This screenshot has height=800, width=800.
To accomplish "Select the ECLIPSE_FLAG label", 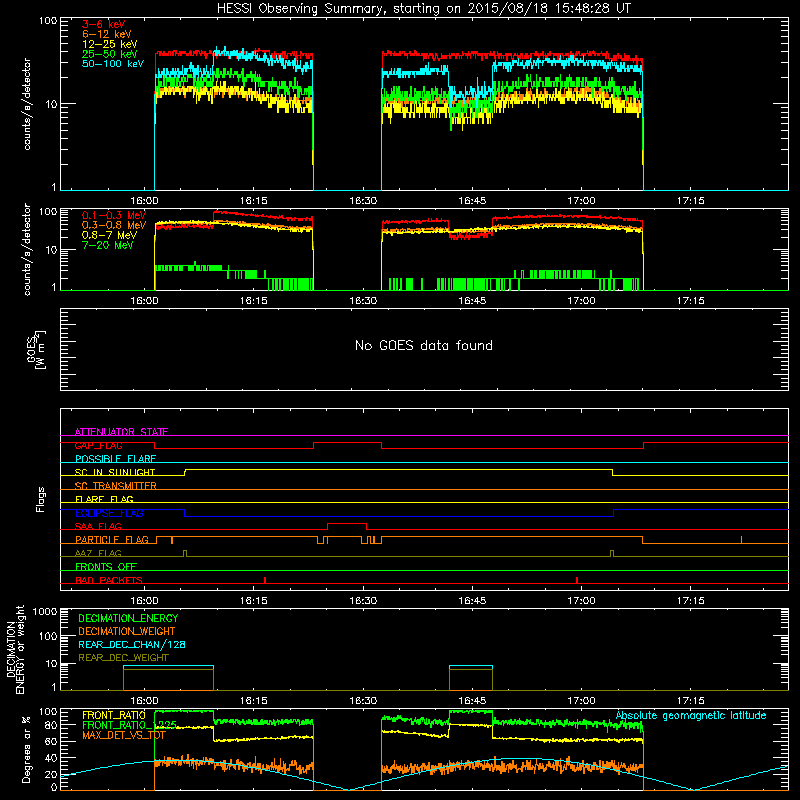I will (109, 513).
